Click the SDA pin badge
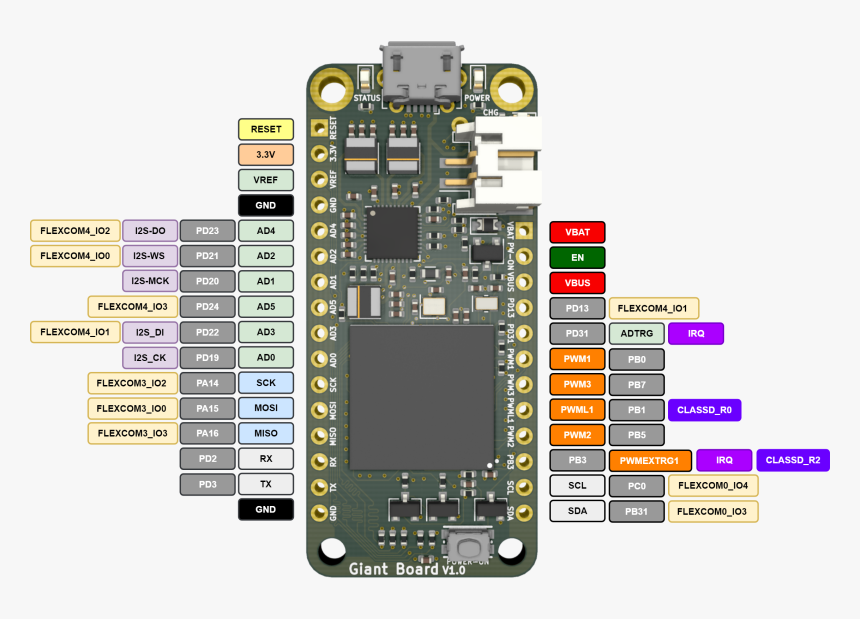 (577, 511)
